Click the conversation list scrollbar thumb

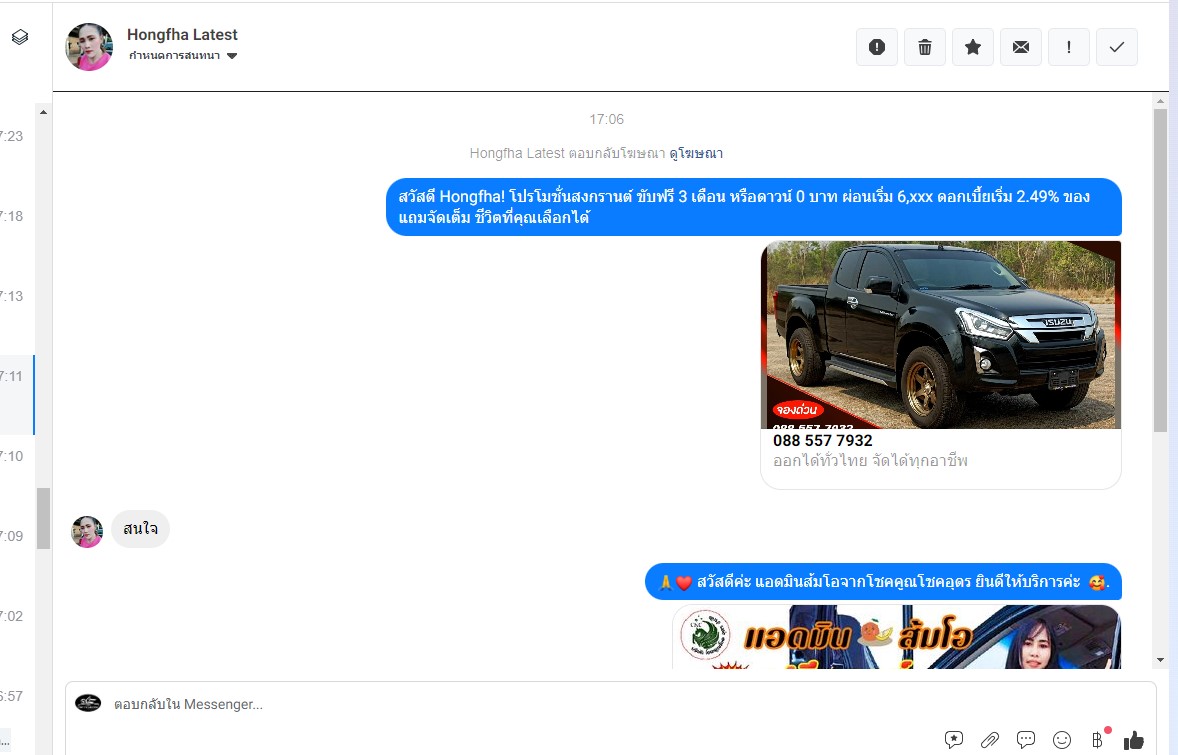(44, 518)
